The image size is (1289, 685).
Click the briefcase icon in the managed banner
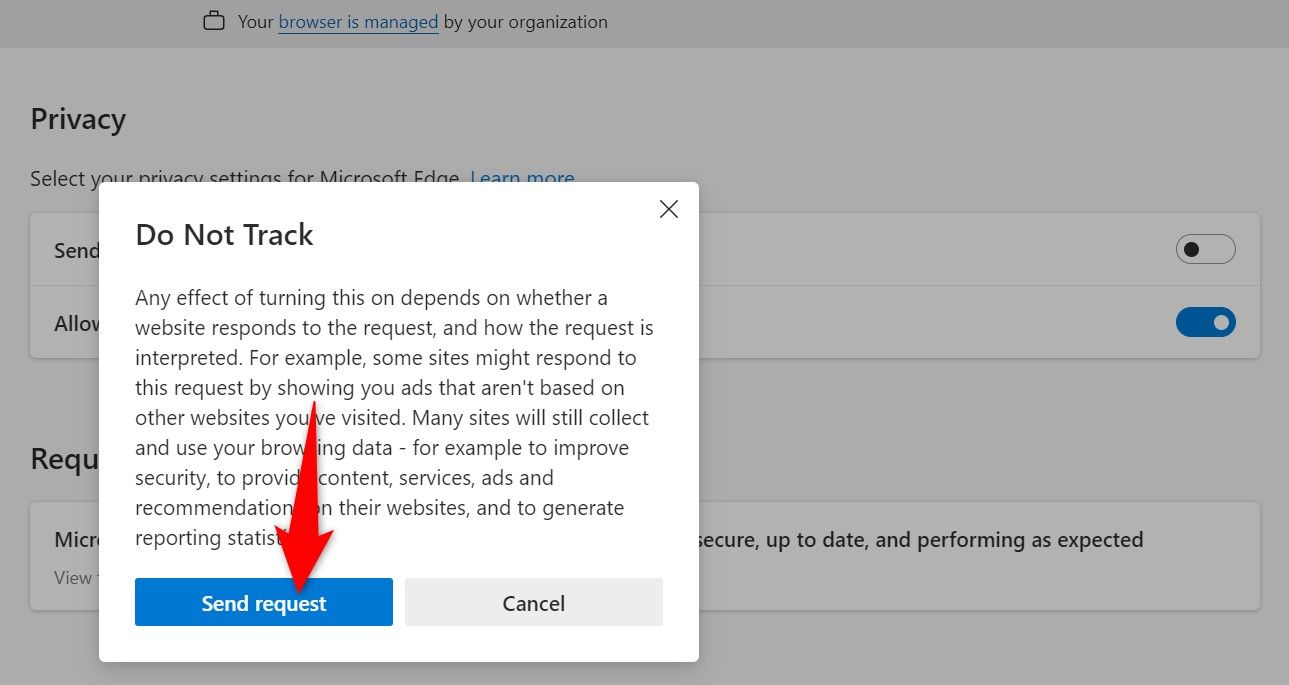213,20
